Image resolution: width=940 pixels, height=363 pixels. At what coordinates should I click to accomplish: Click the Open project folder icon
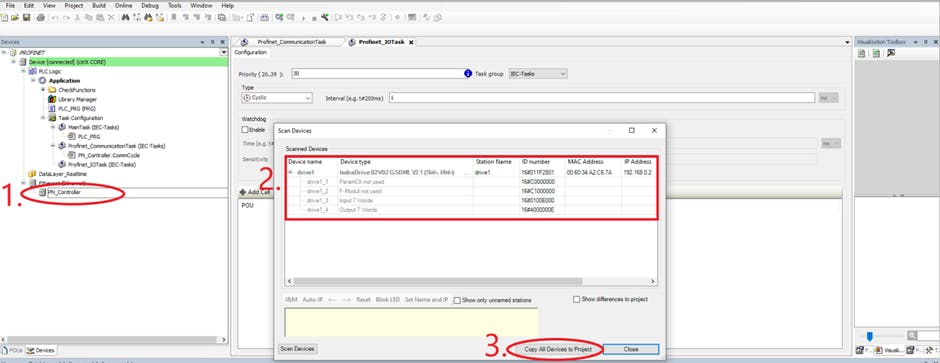[x=15, y=18]
